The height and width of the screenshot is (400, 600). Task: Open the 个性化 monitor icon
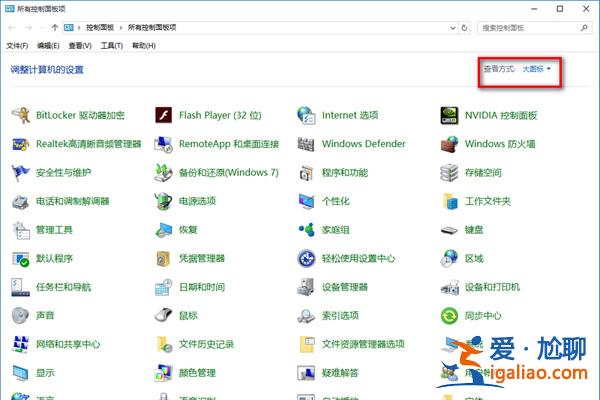[307, 201]
